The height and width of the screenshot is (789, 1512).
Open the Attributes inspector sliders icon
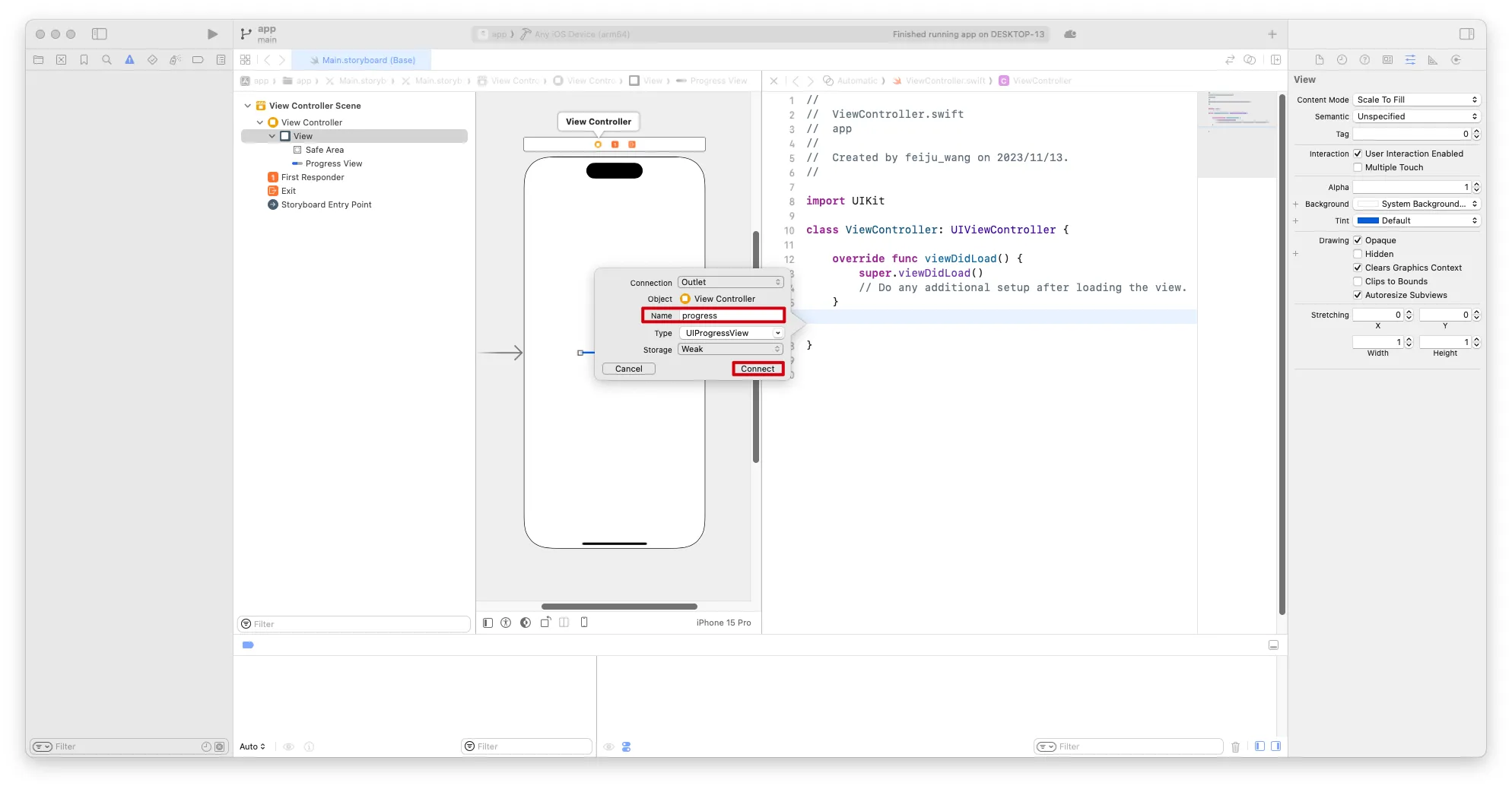click(x=1410, y=60)
